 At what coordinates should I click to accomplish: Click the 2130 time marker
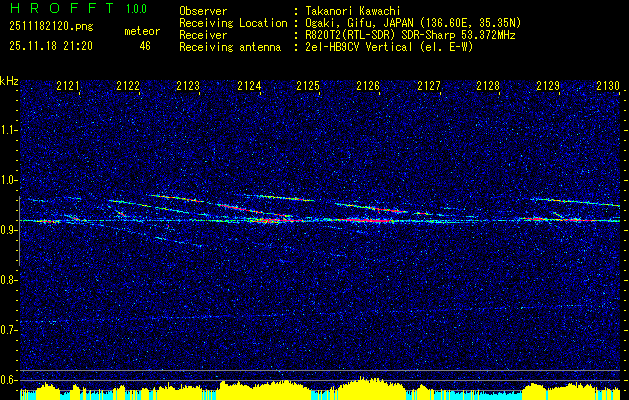point(608,86)
